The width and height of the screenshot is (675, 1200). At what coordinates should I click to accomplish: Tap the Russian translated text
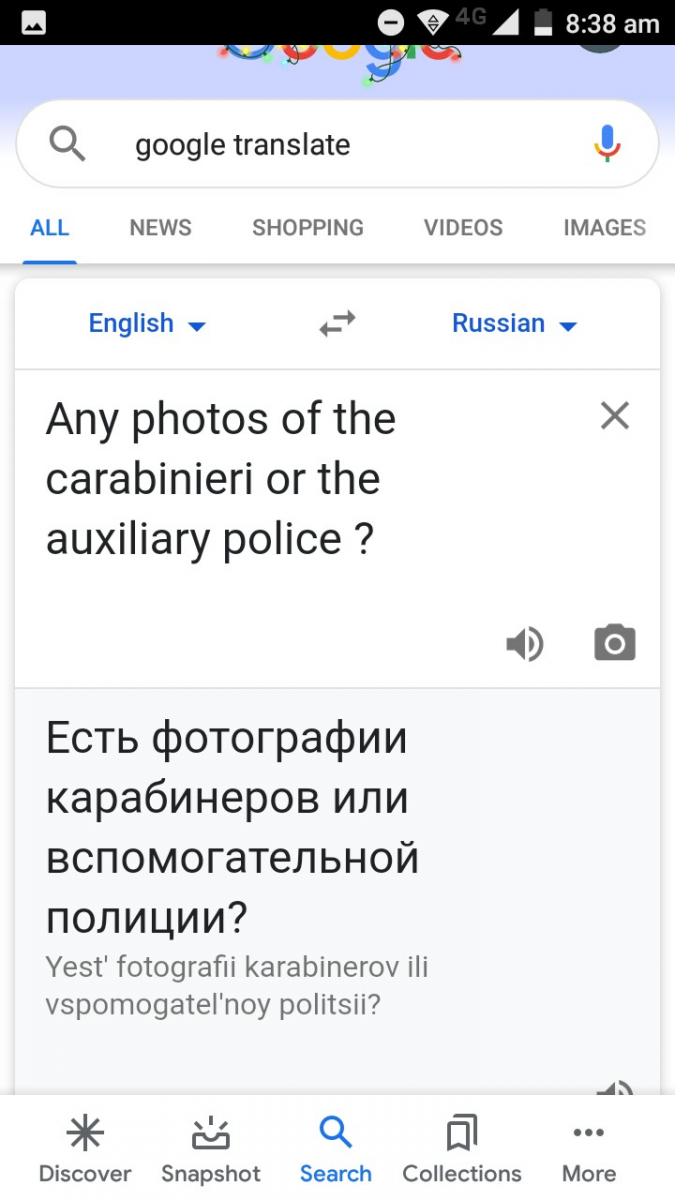pyautogui.click(x=232, y=828)
